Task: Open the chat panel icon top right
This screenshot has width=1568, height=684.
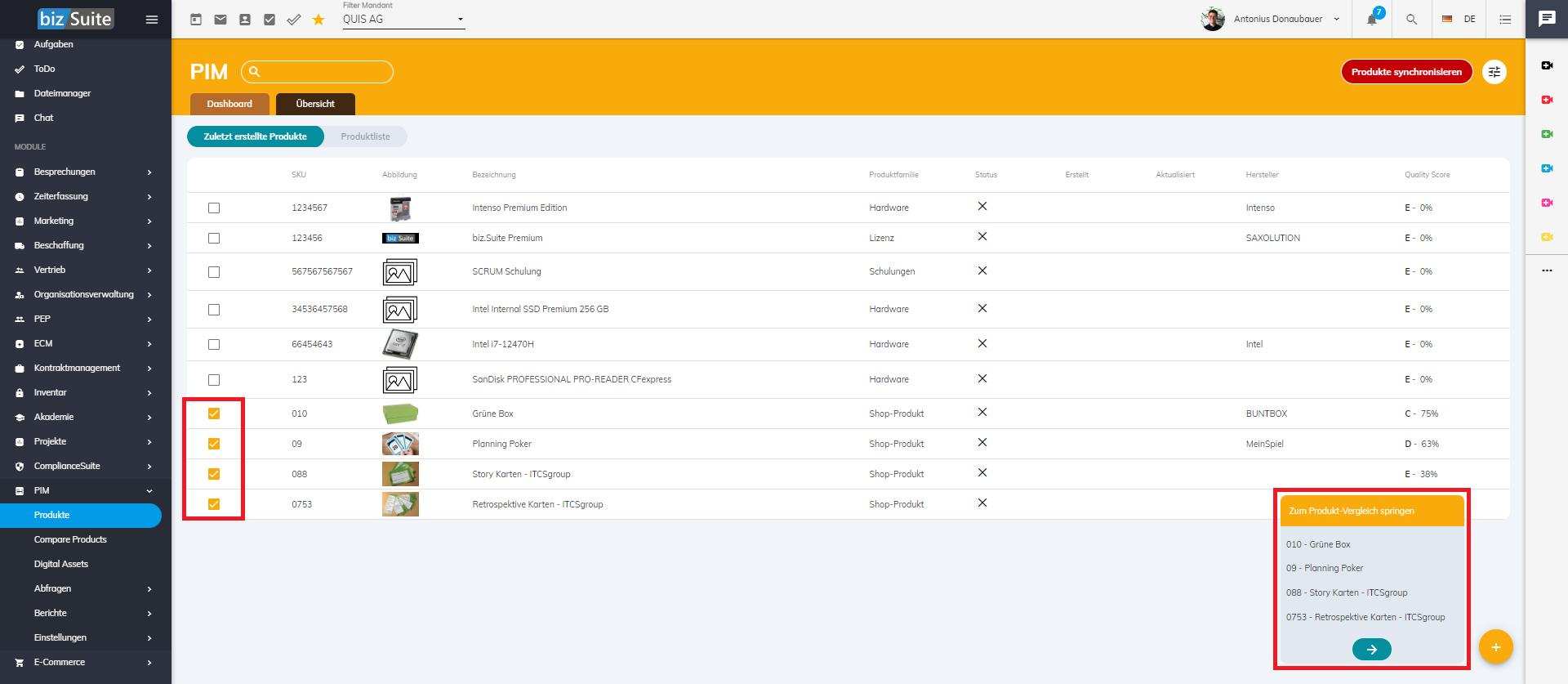Action: coord(1547,19)
